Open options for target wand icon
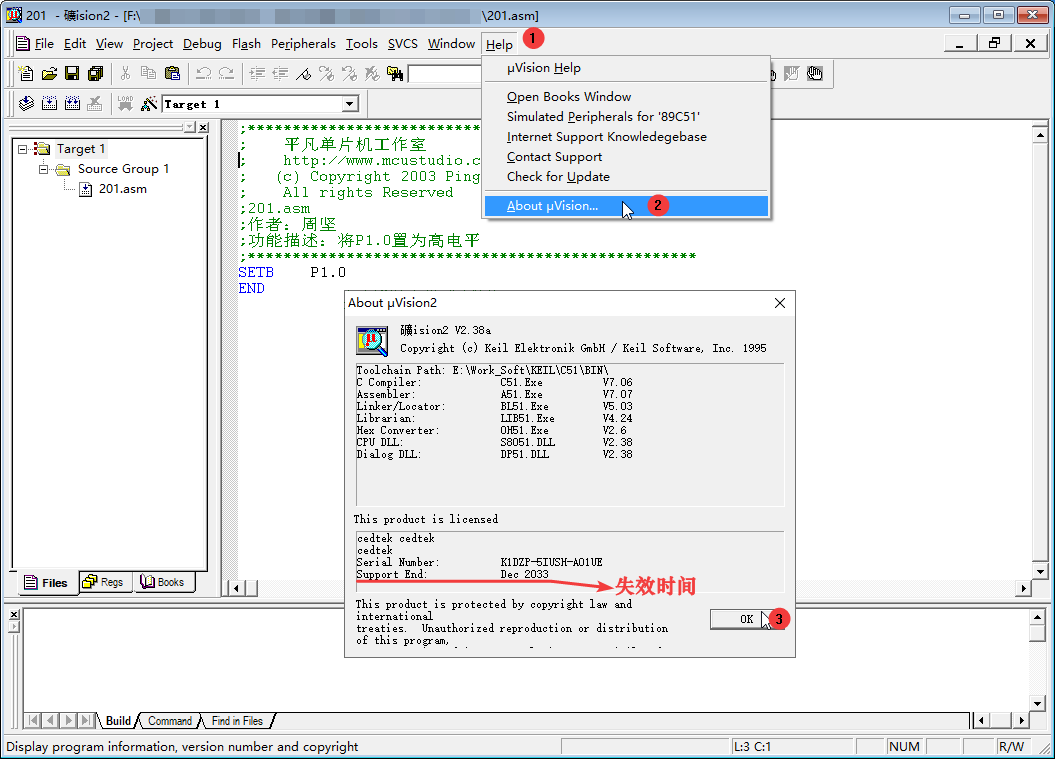This screenshot has width=1055, height=759. pos(149,104)
